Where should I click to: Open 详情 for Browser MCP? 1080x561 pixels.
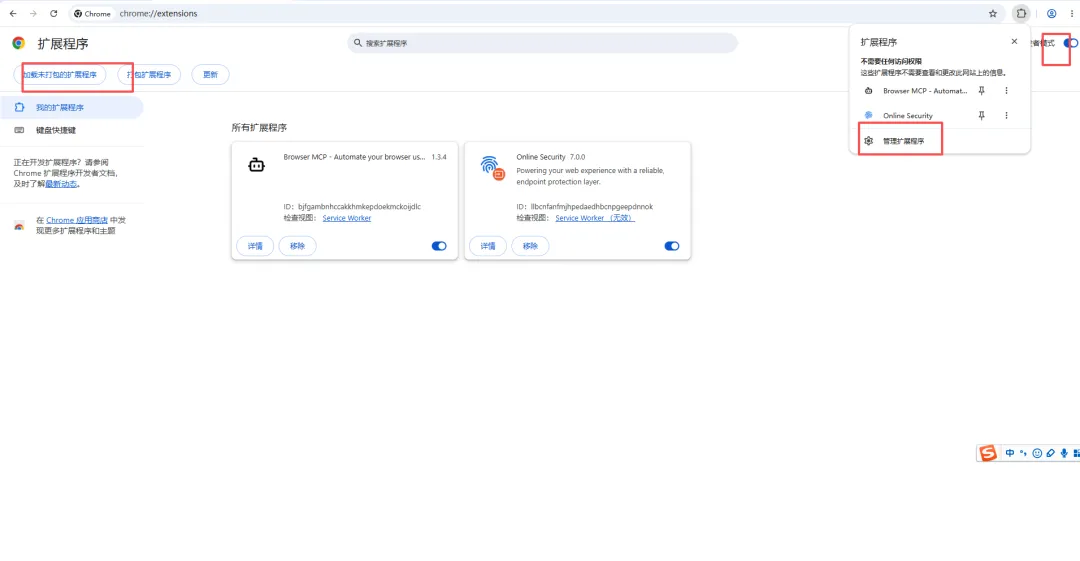pos(255,246)
